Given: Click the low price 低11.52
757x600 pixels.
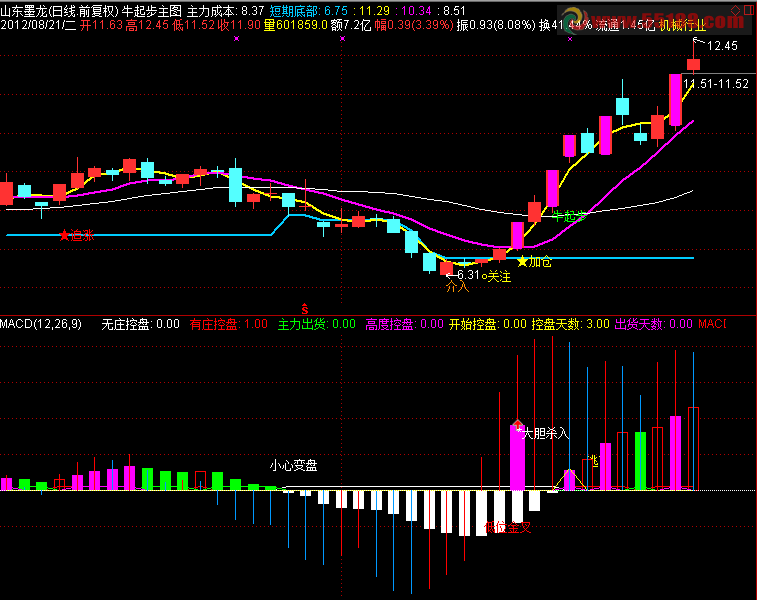Looking at the screenshot, I should [194, 25].
